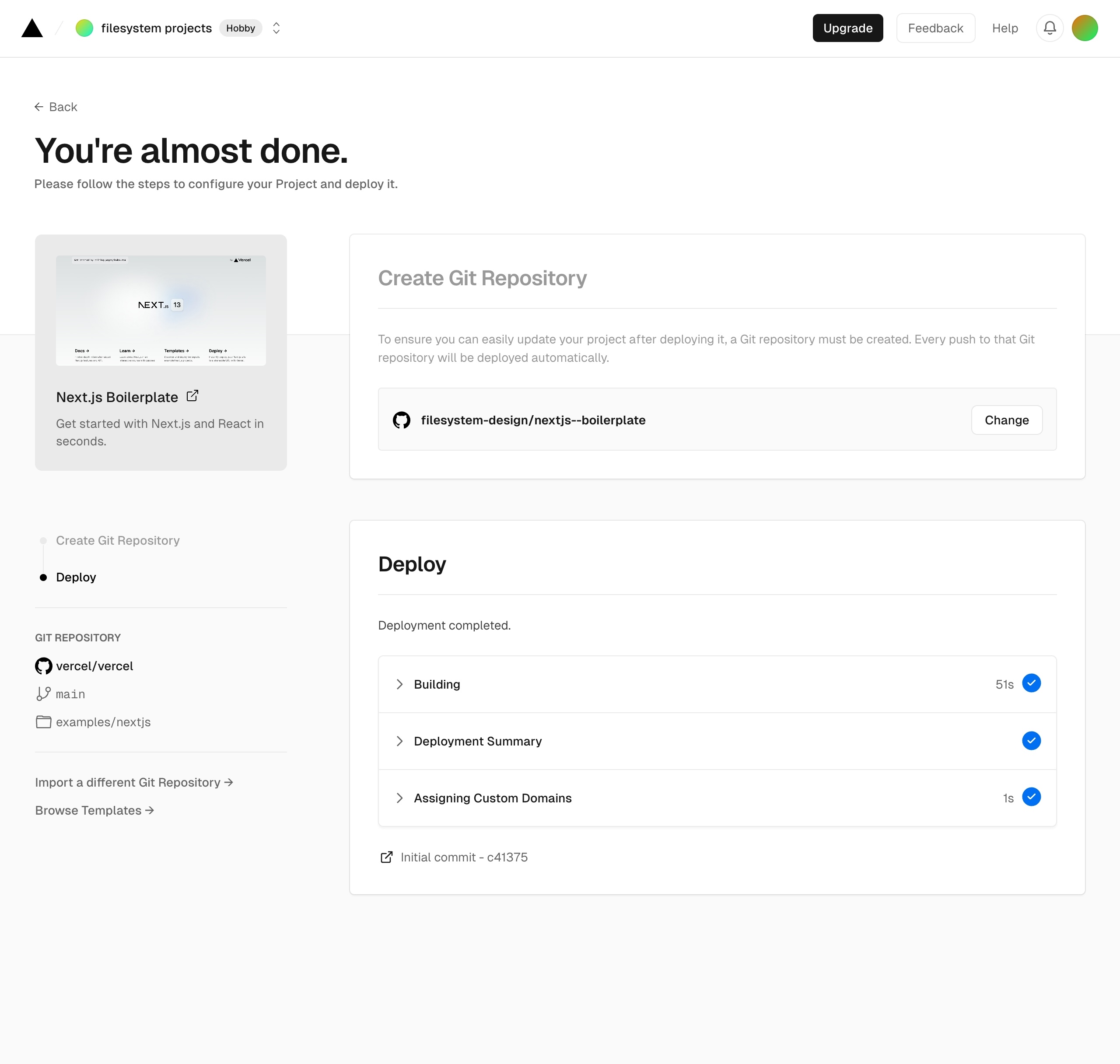Image resolution: width=1120 pixels, height=1064 pixels.
Task: Click the Next.js template preview thumbnail
Action: coord(161,310)
